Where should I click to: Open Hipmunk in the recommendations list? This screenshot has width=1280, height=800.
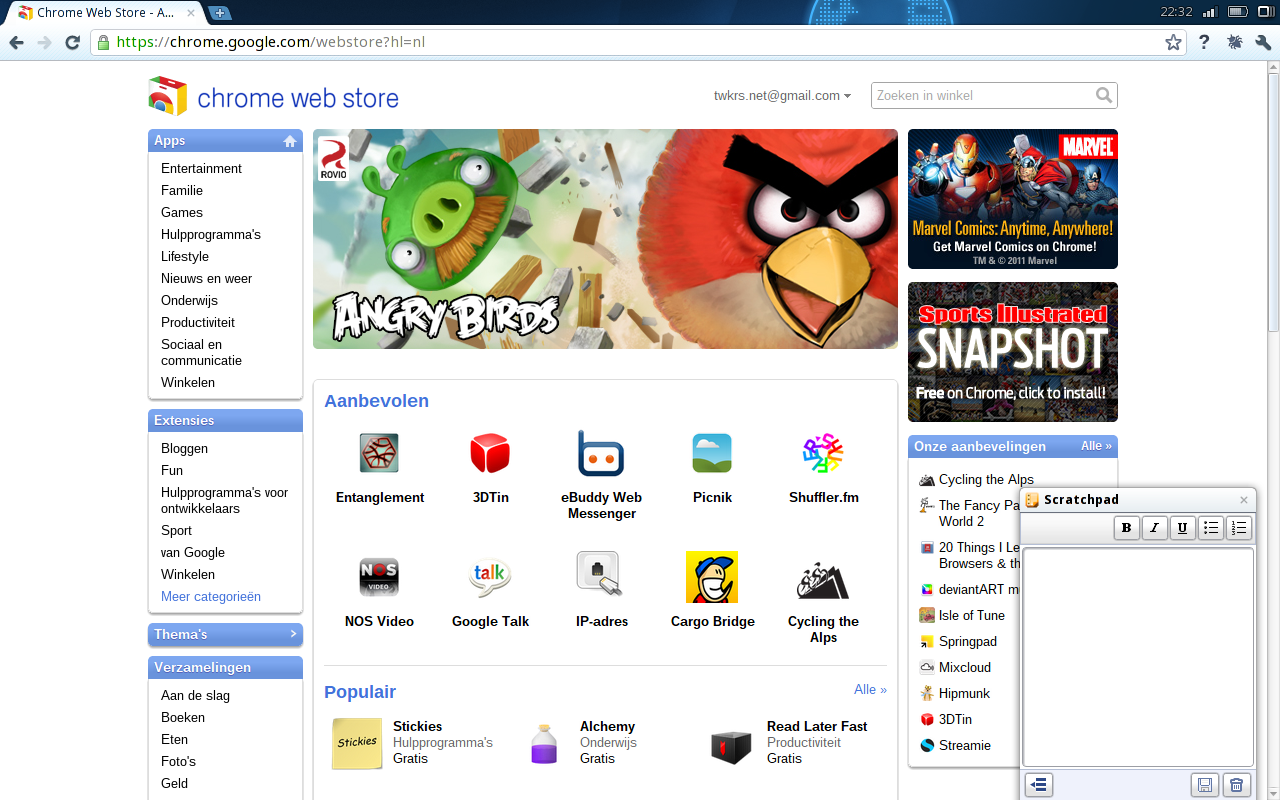coord(964,693)
